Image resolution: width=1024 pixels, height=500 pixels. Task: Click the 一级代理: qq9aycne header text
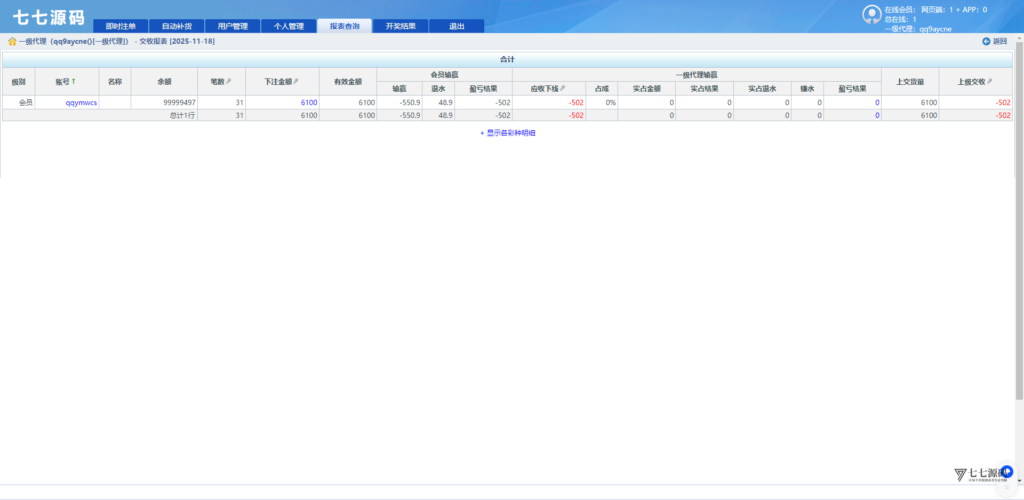918,29
